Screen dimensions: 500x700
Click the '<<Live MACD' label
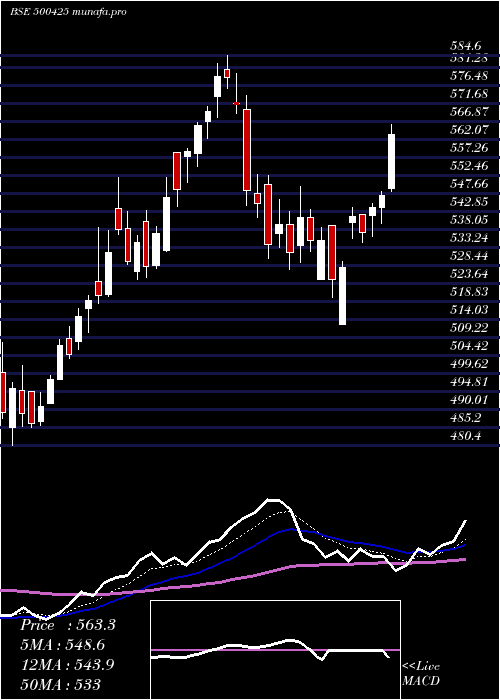(x=421, y=674)
